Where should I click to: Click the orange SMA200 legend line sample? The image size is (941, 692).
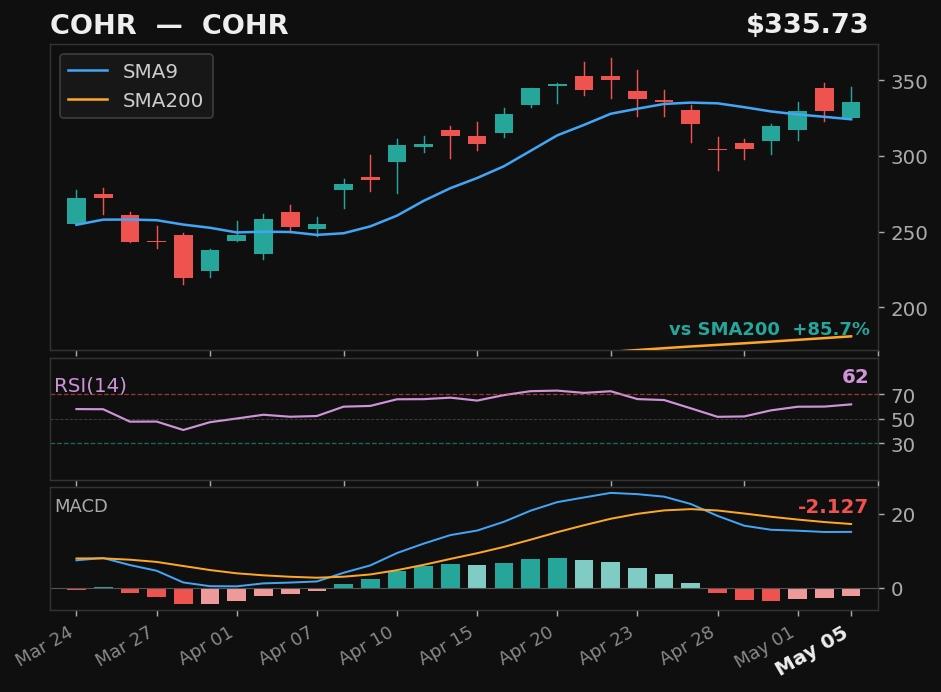click(88, 100)
